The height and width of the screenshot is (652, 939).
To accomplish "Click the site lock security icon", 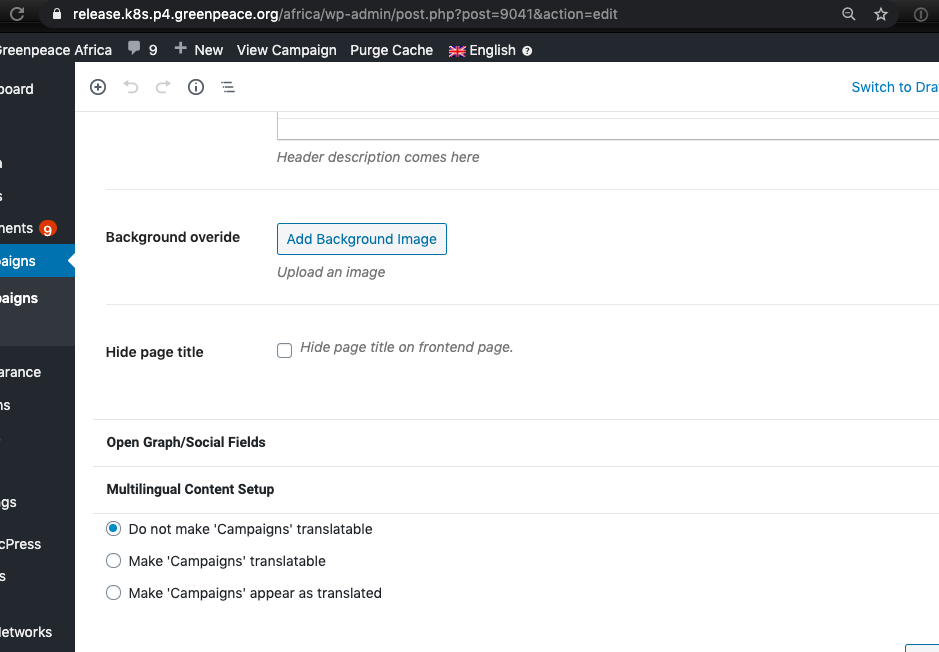I will tap(57, 14).
